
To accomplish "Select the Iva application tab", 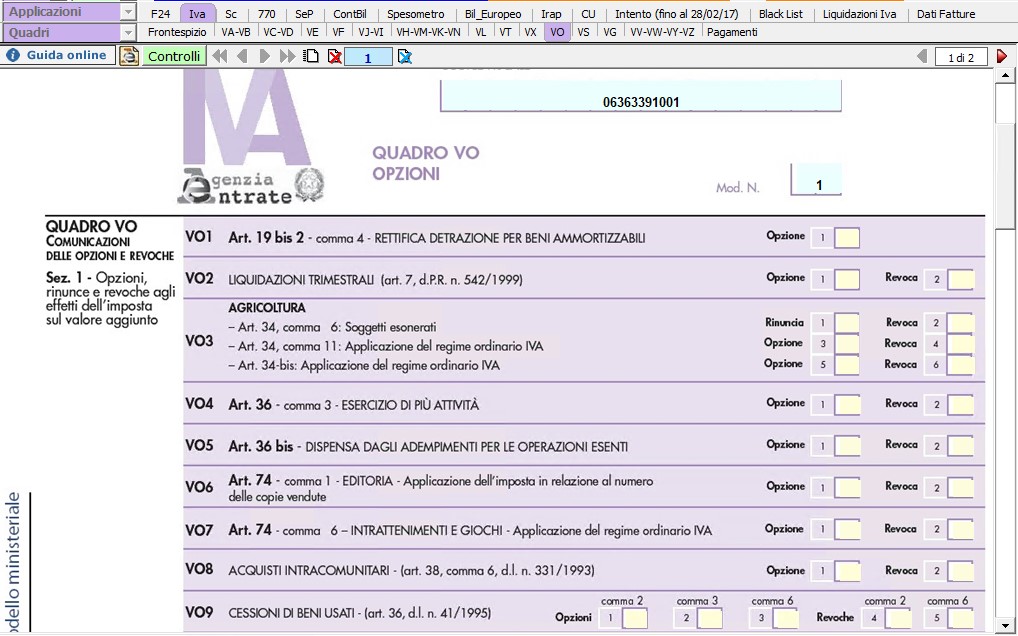I will 197,14.
